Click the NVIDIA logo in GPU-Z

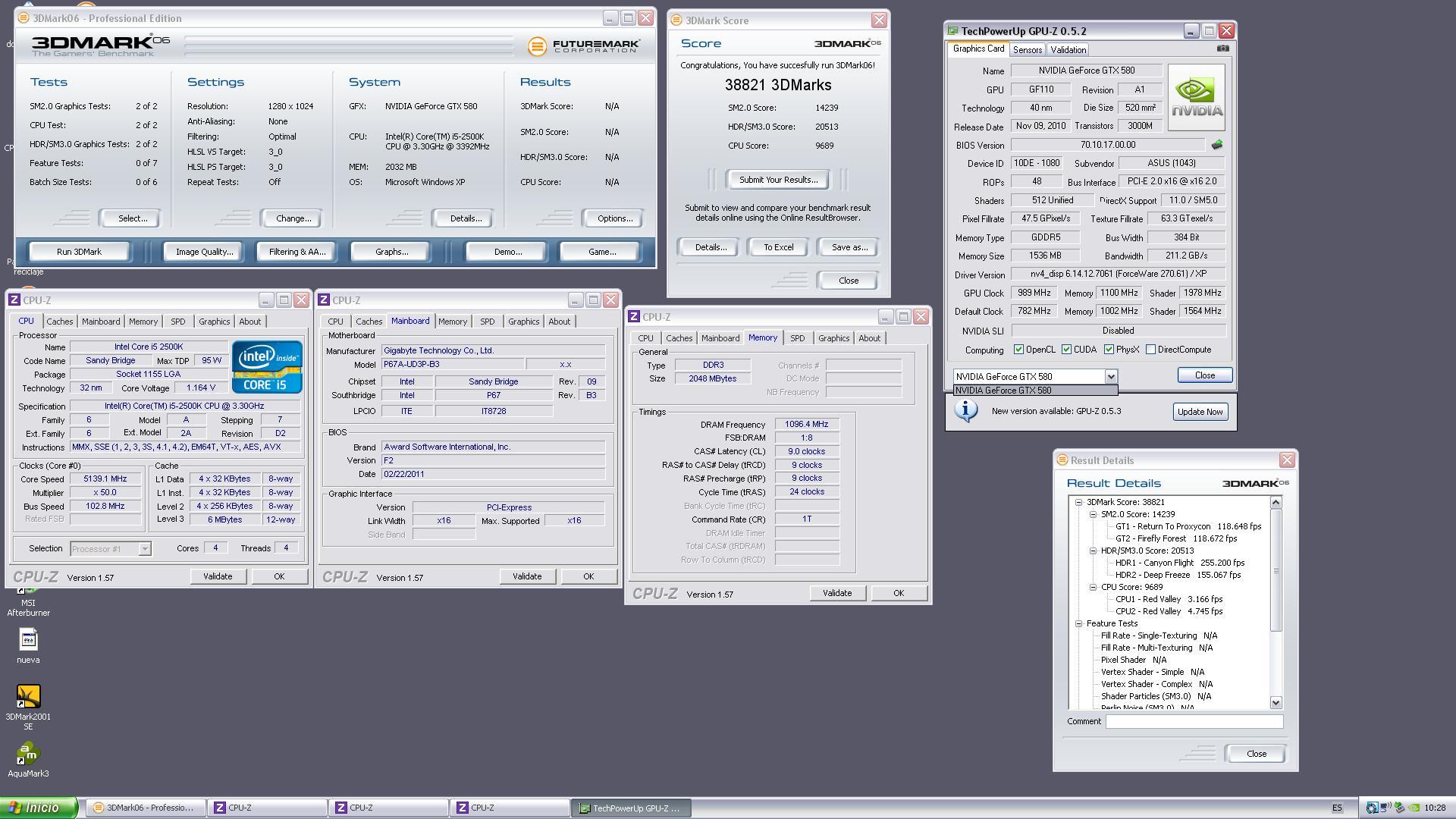[x=1196, y=97]
